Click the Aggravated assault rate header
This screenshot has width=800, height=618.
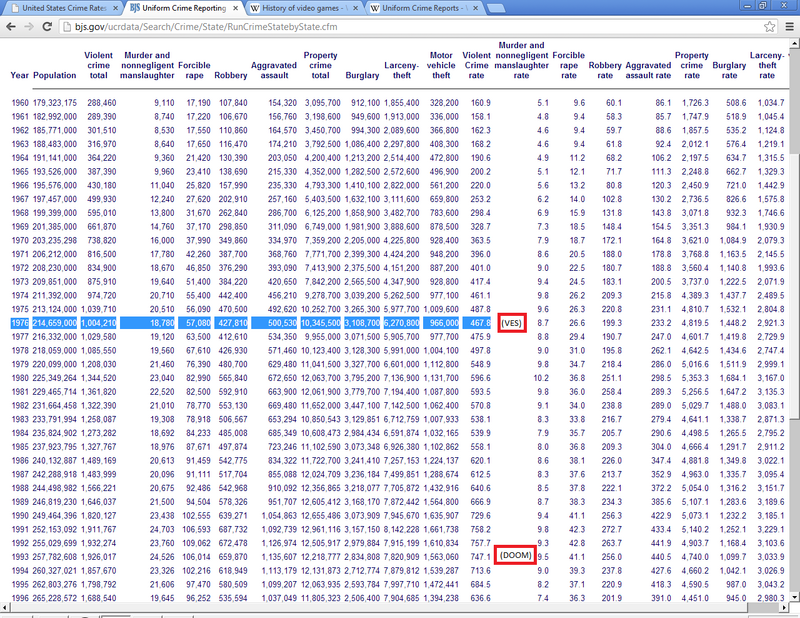click(648, 70)
